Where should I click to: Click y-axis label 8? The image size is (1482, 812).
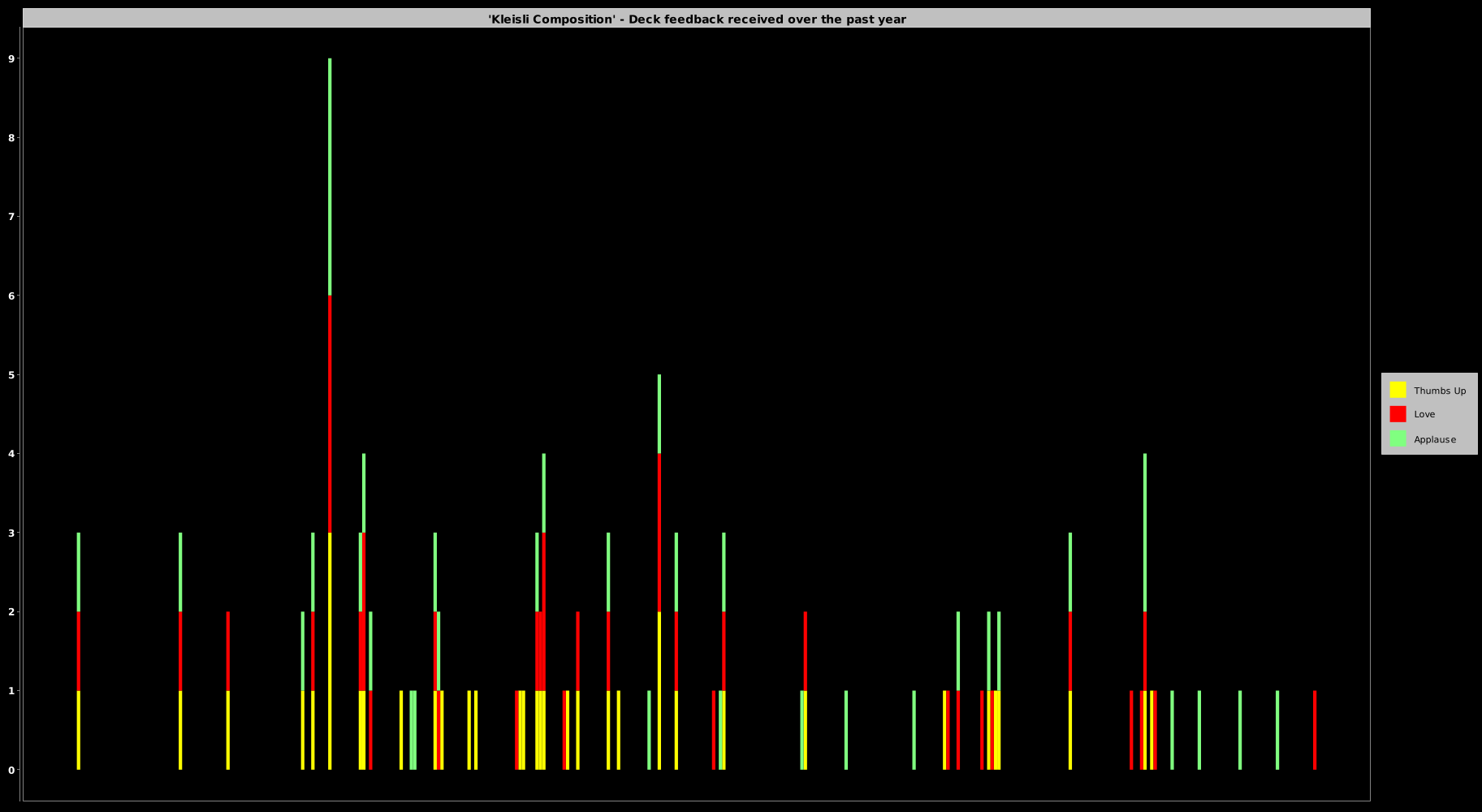tap(11, 137)
